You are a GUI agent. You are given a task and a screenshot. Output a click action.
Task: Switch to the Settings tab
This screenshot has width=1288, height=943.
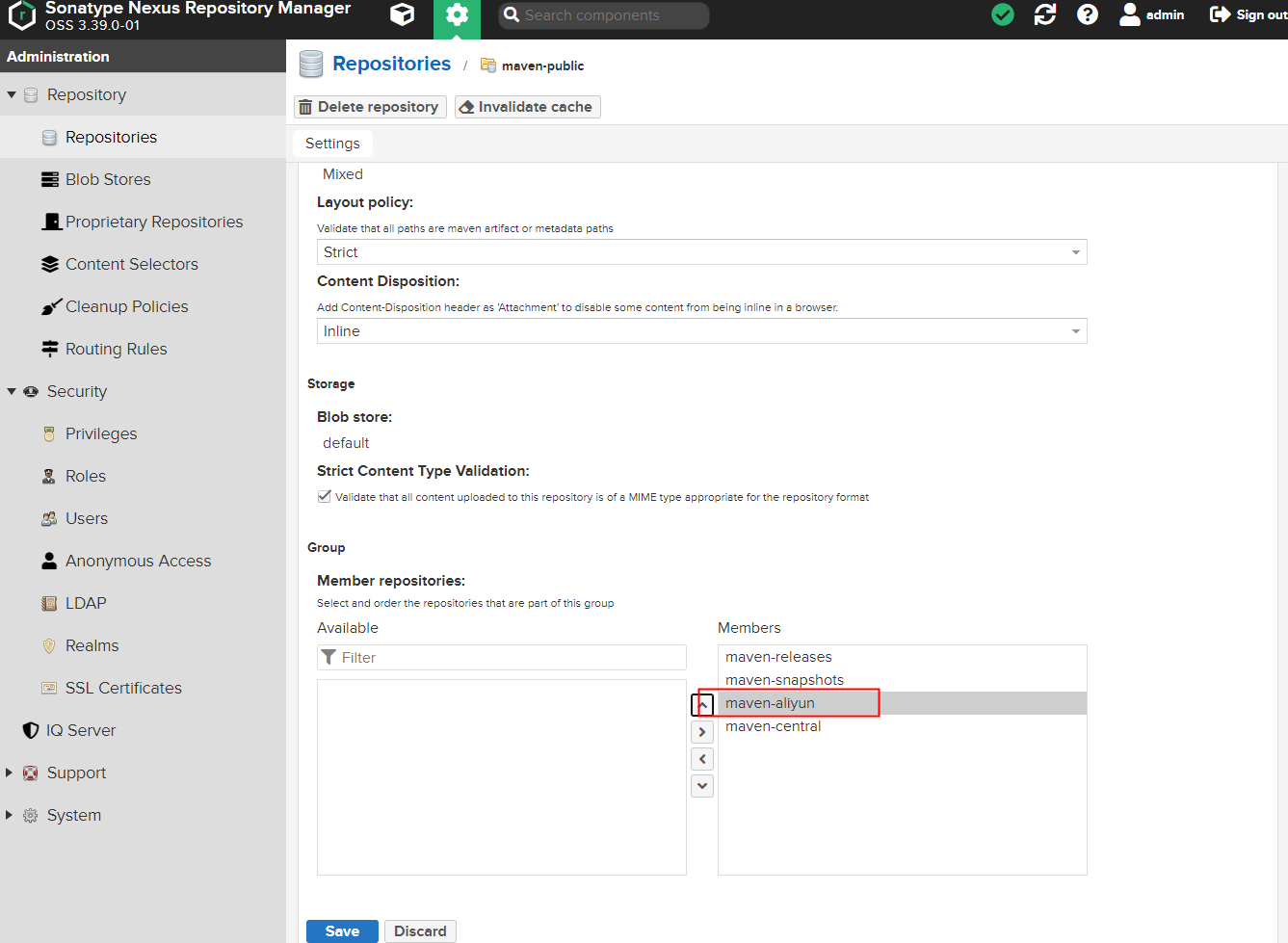[332, 144]
